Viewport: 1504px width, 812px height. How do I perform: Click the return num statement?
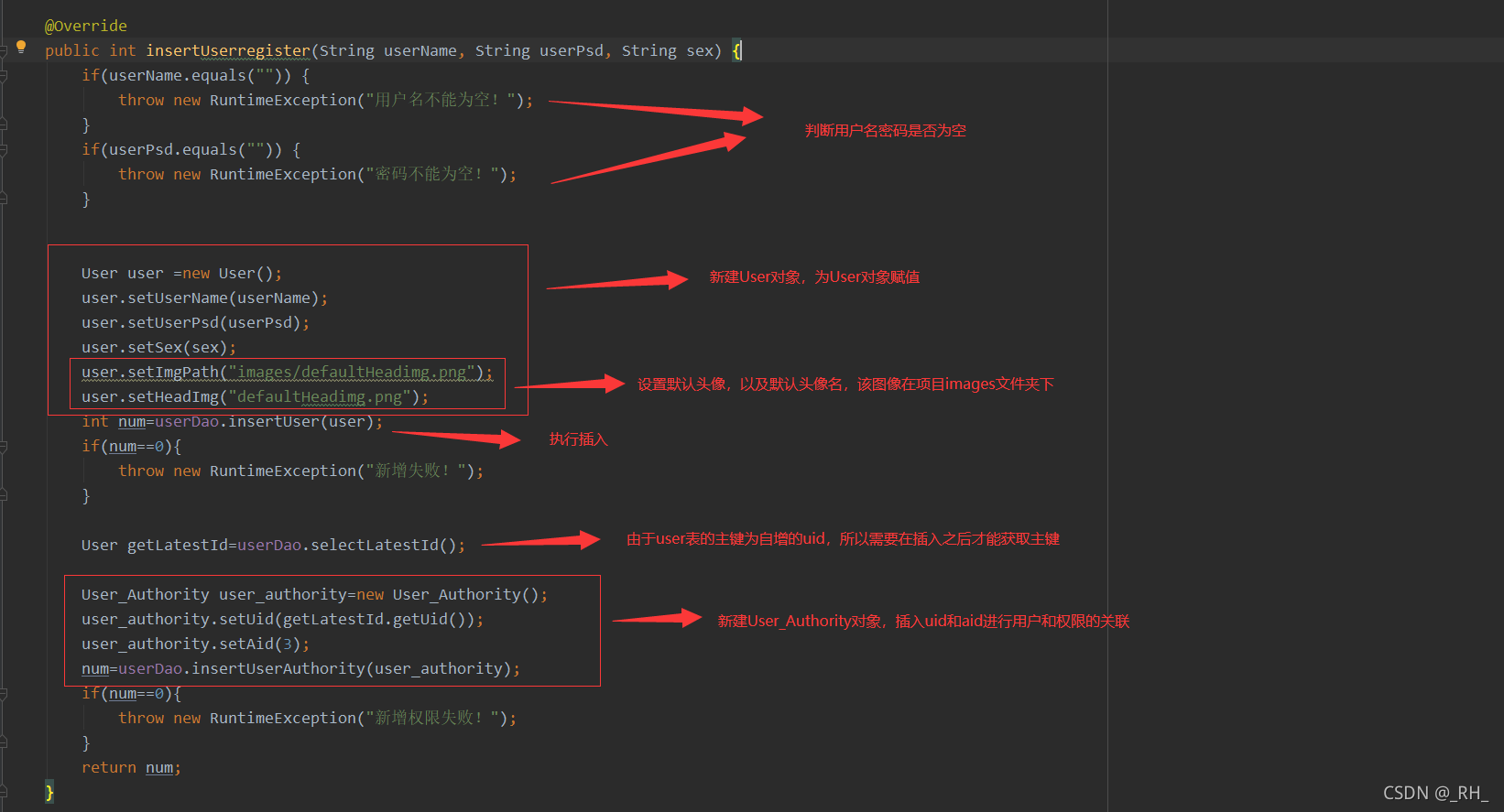pyautogui.click(x=131, y=767)
